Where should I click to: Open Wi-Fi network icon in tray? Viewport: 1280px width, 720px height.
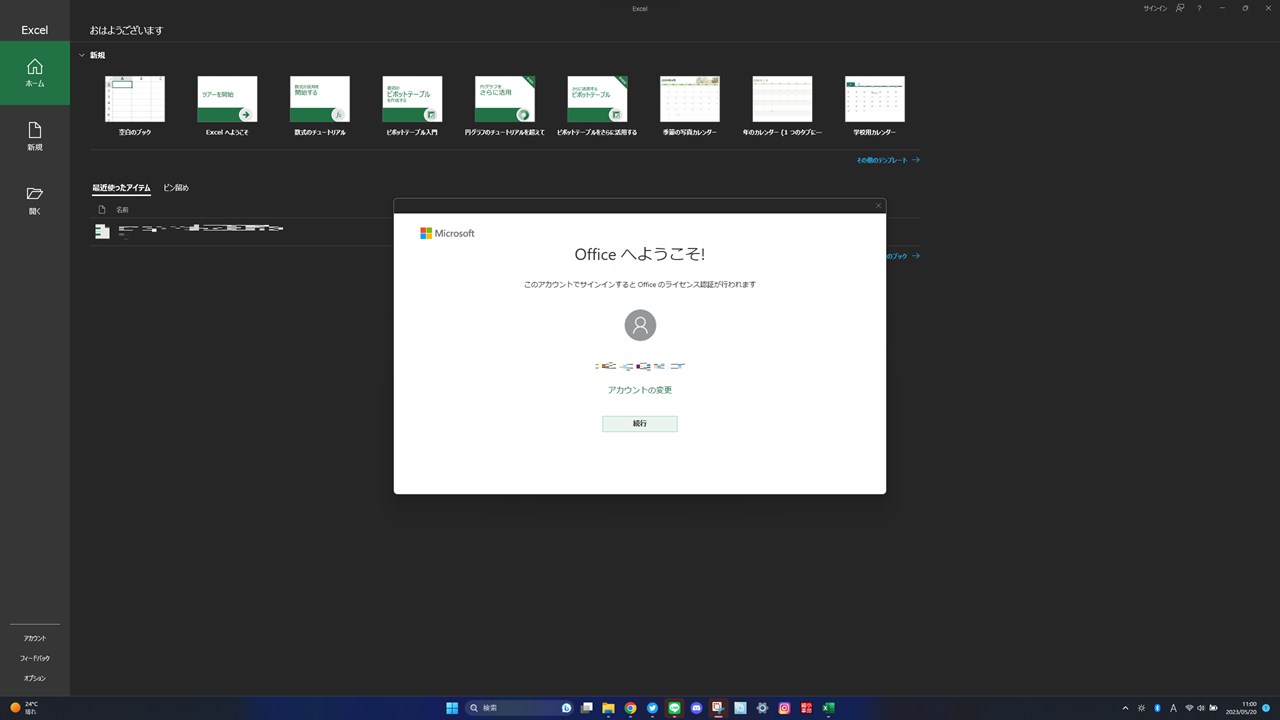click(1189, 708)
